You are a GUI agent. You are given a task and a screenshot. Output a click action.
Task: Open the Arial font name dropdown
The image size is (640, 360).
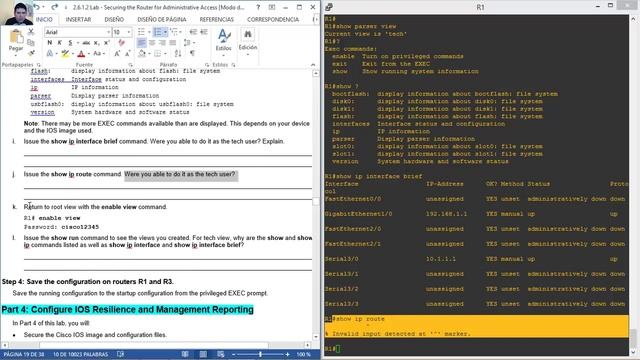(x=109, y=32)
